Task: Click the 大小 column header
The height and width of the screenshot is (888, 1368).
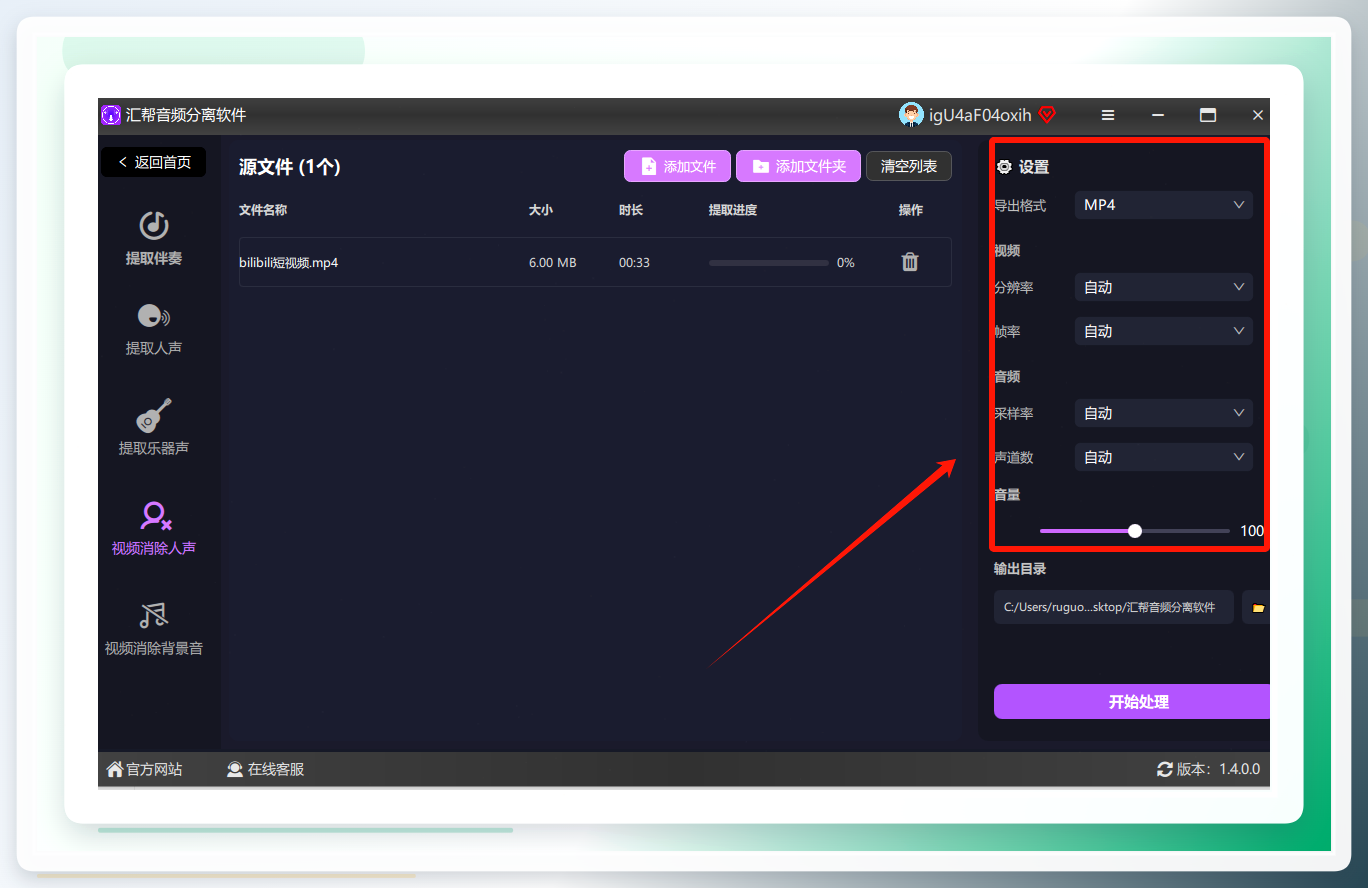Action: (541, 210)
